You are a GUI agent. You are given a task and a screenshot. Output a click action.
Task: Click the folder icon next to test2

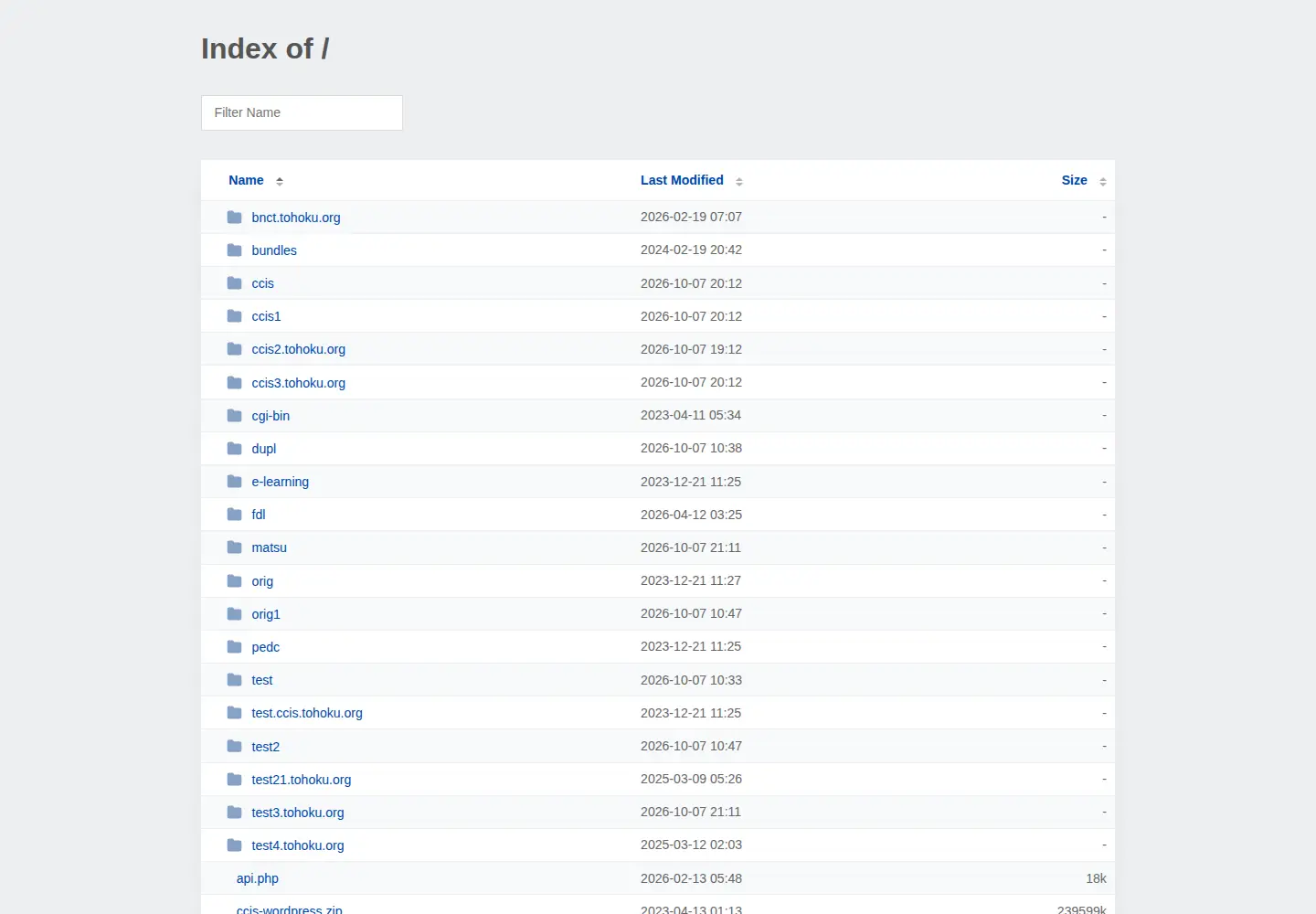point(235,747)
